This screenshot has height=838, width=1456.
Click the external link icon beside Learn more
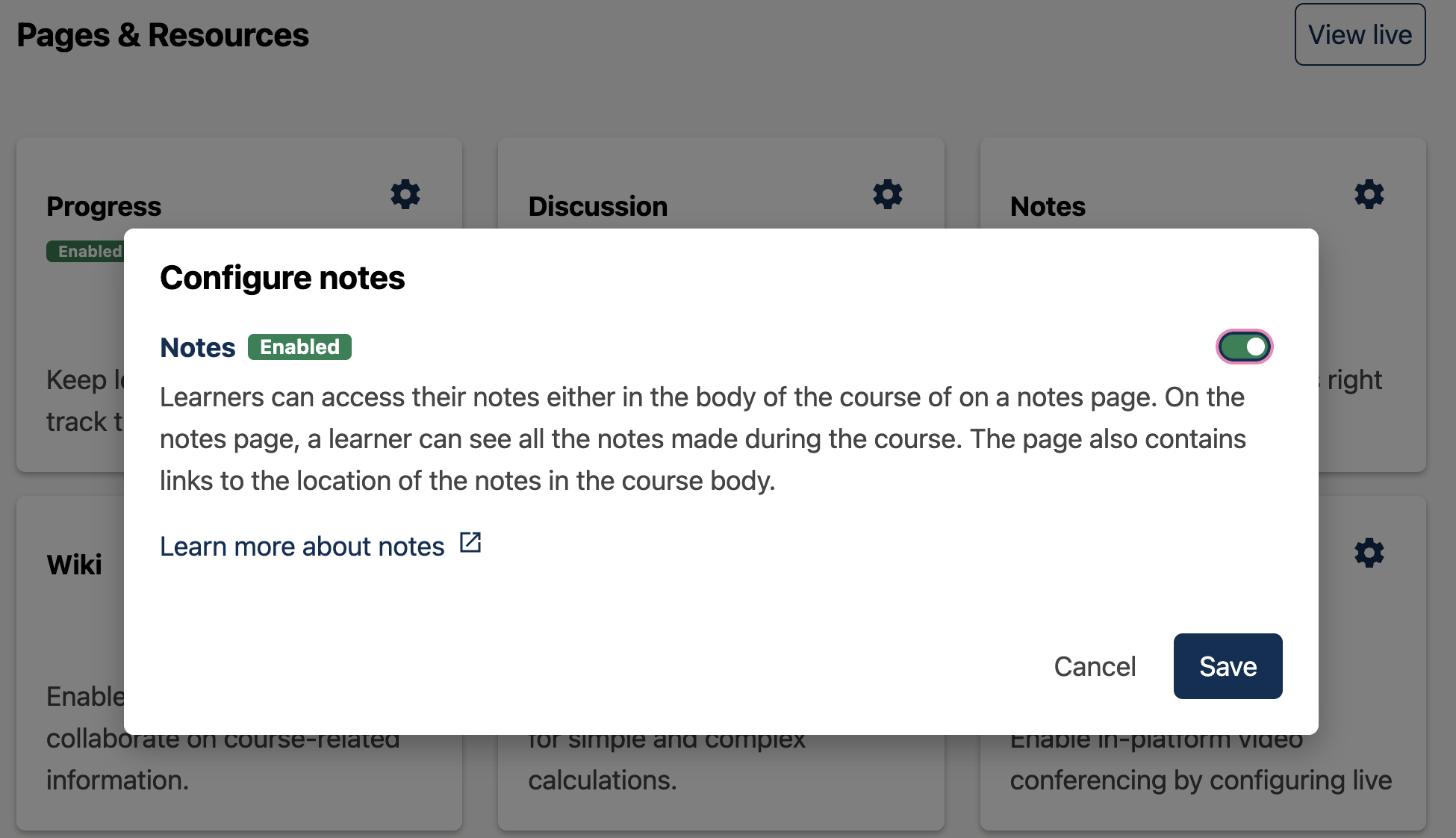[x=470, y=543]
